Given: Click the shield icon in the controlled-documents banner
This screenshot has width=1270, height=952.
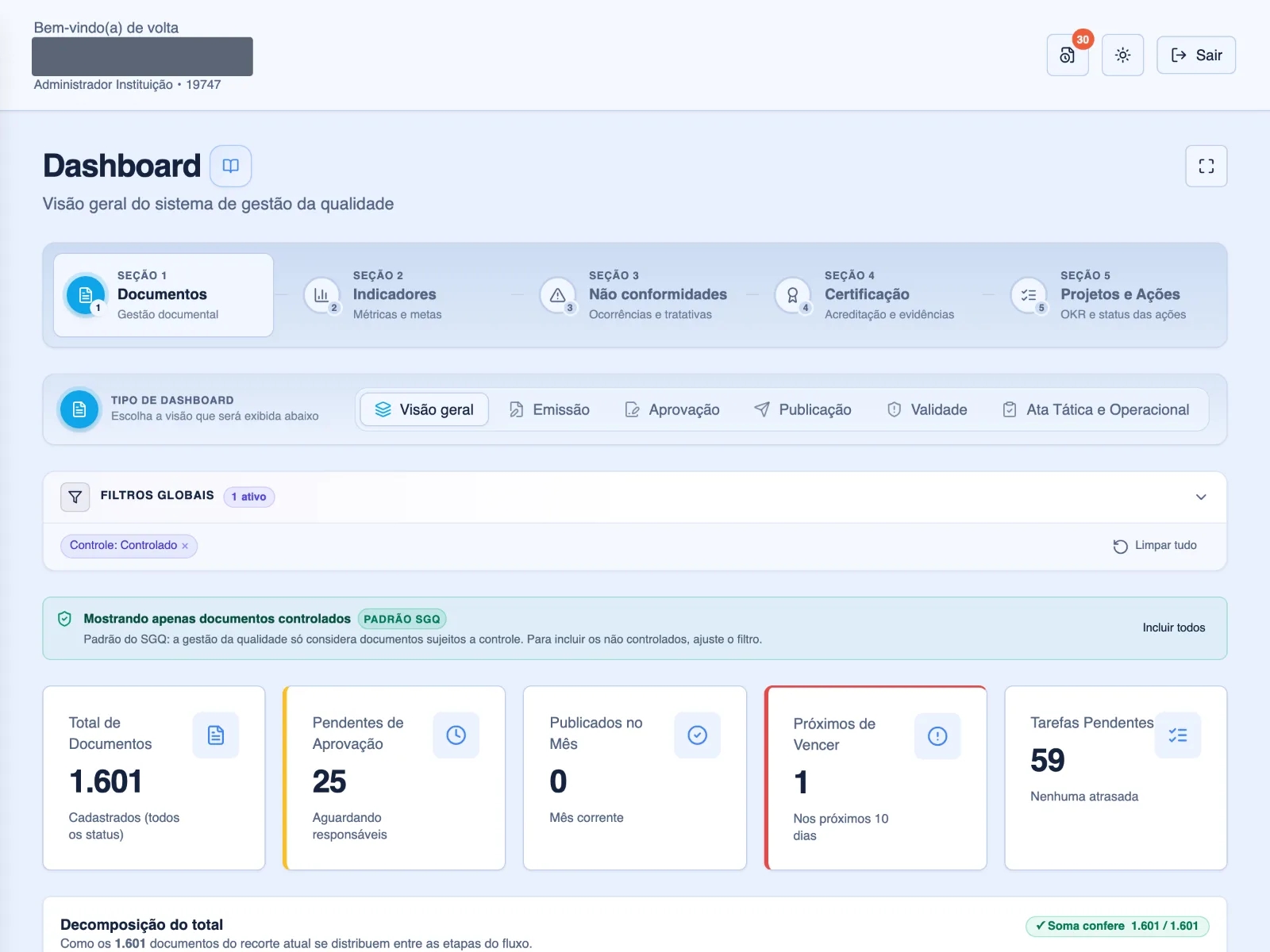Looking at the screenshot, I should pyautogui.click(x=65, y=619).
